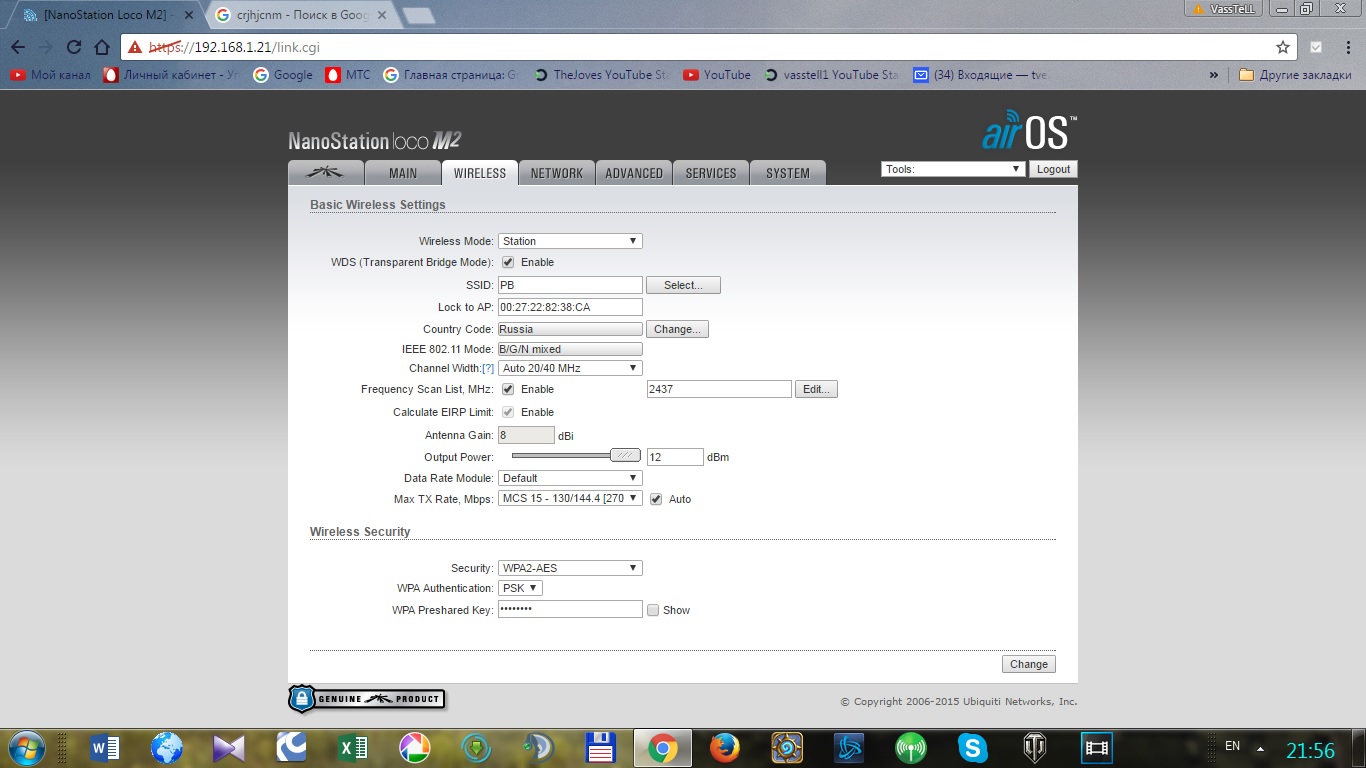Open the Мой канал bookmark

coord(50,75)
